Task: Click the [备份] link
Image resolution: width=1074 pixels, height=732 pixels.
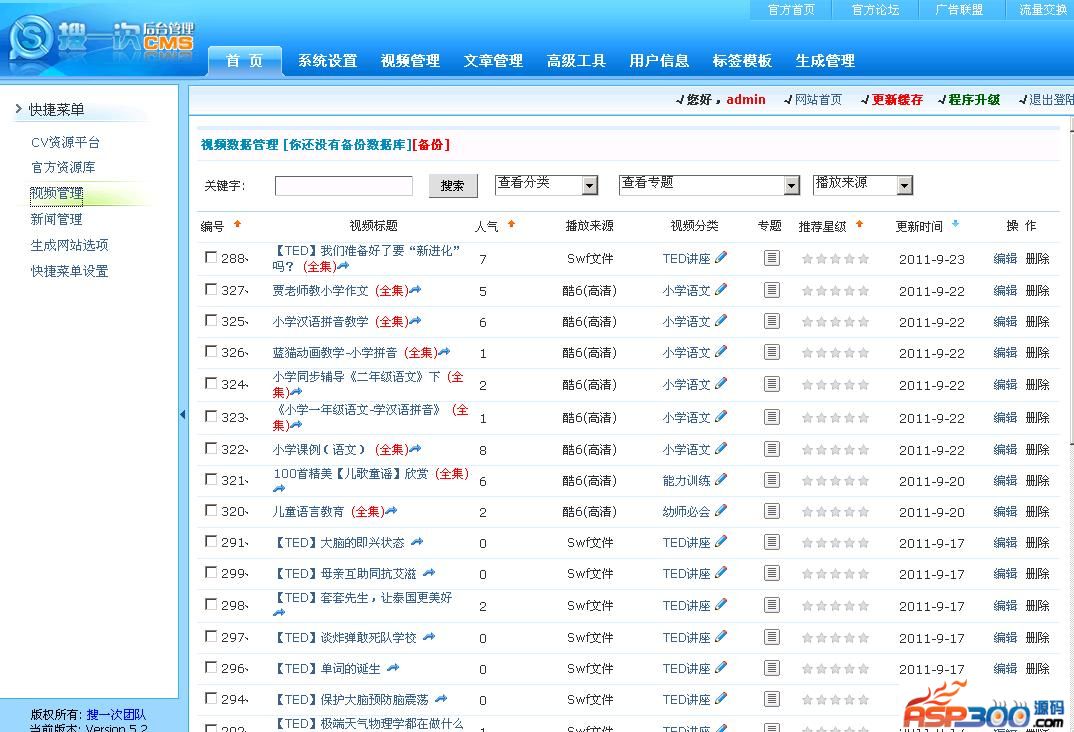Action: (431, 144)
